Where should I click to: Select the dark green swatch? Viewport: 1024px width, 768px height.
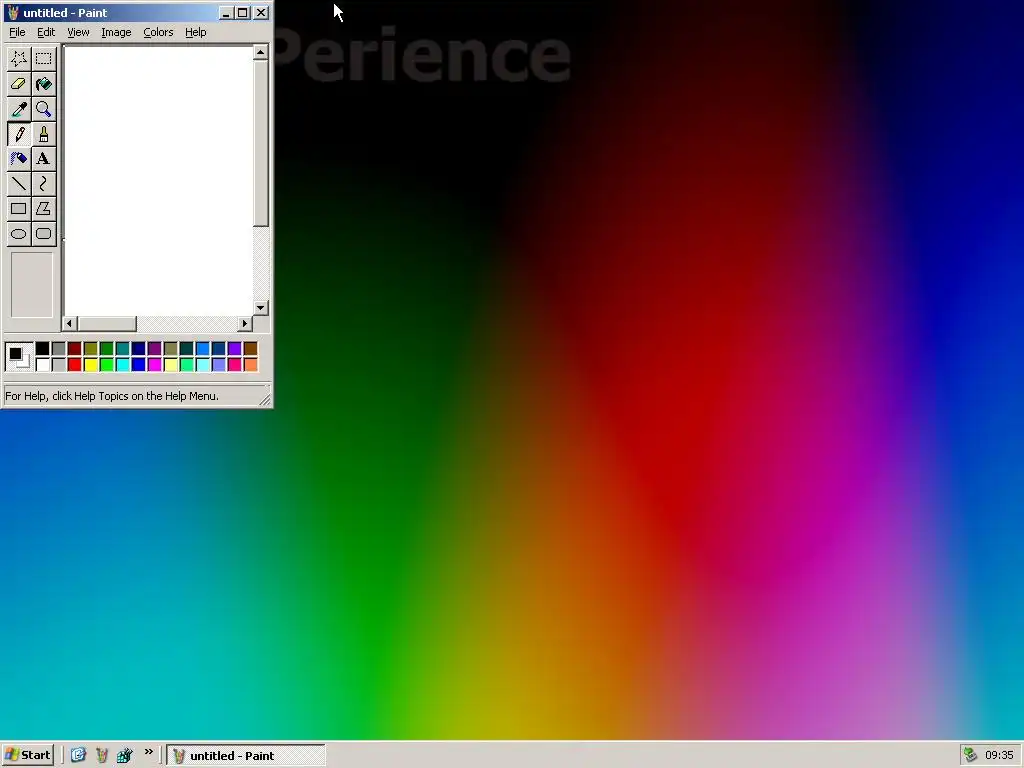106,349
